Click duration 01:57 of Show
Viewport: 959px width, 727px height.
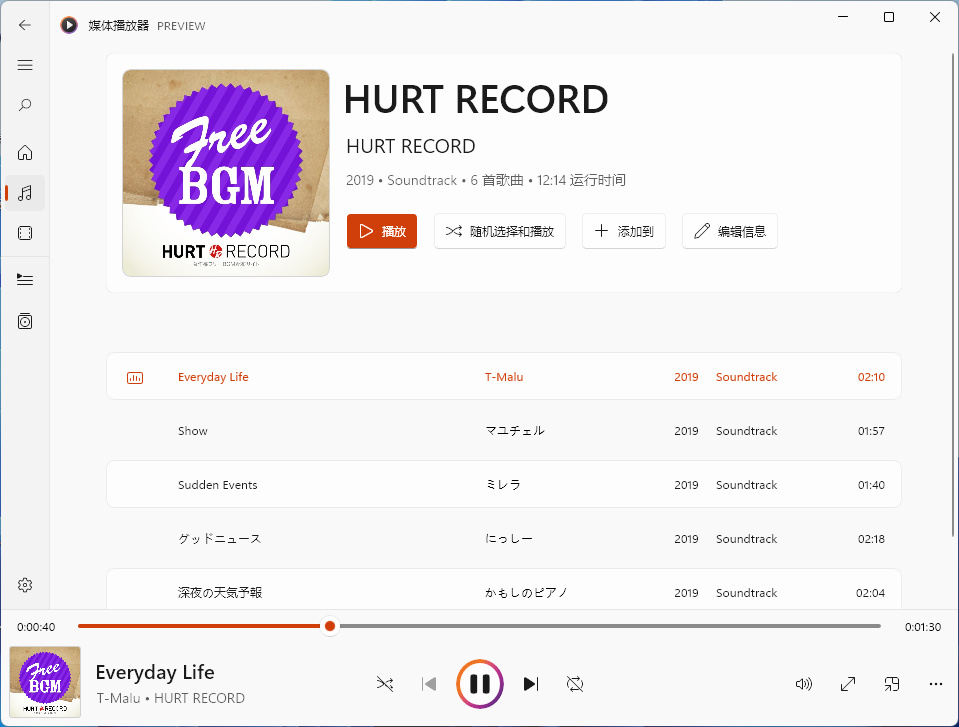pyautogui.click(x=871, y=430)
